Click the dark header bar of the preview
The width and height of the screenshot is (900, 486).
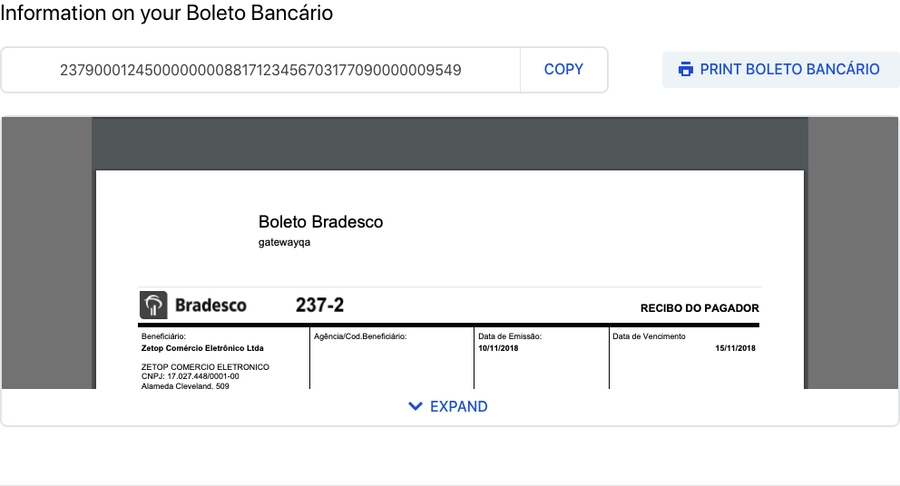[450, 142]
